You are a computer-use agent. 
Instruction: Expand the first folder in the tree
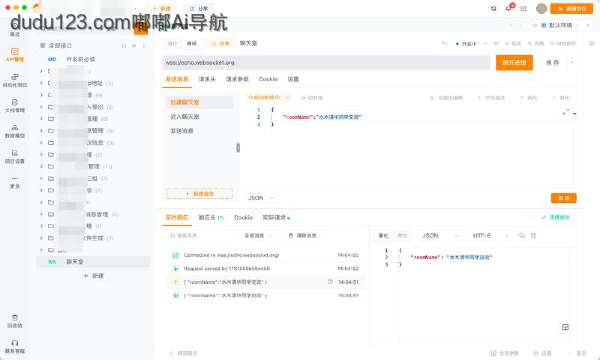41,71
